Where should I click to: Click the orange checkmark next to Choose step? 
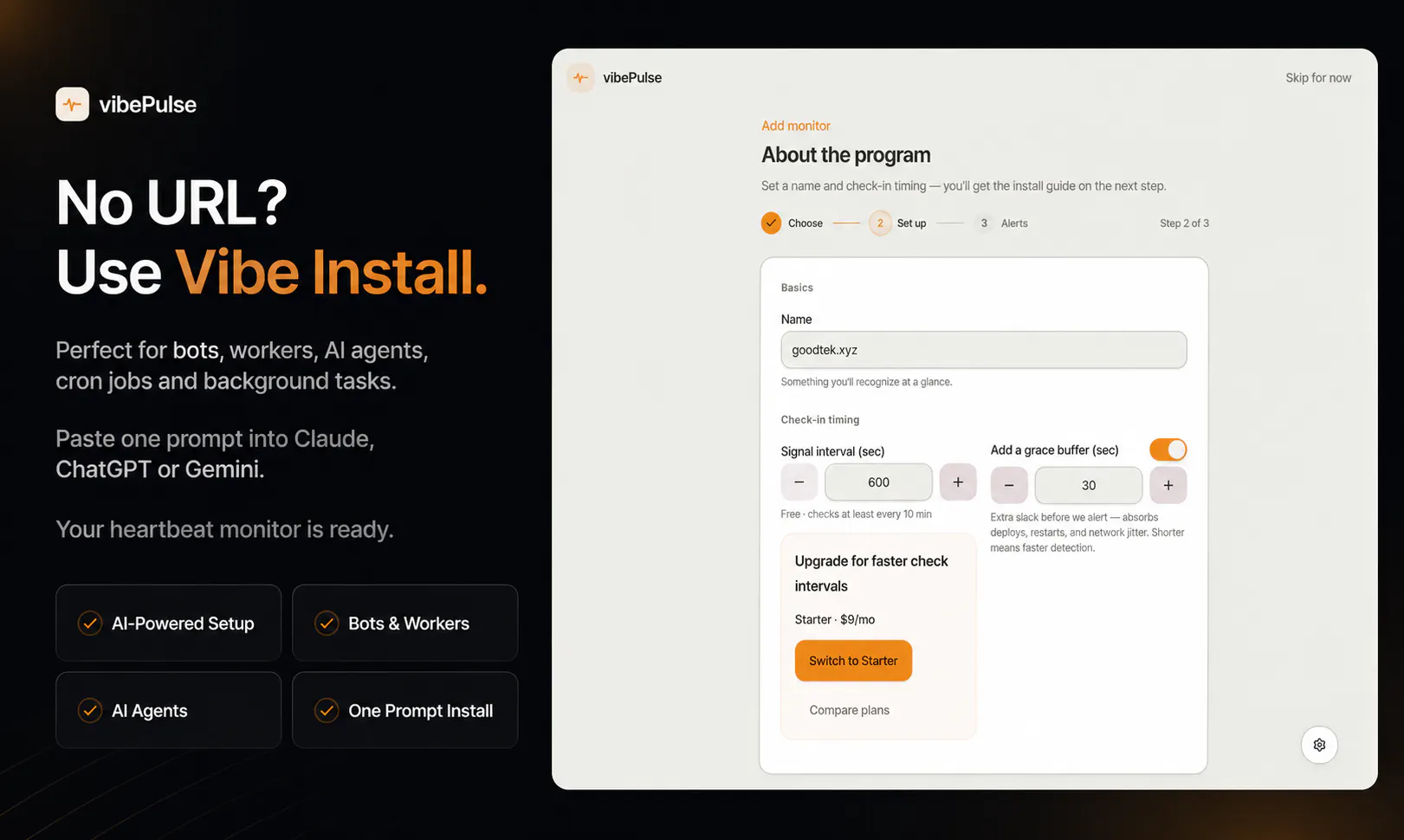(x=771, y=223)
